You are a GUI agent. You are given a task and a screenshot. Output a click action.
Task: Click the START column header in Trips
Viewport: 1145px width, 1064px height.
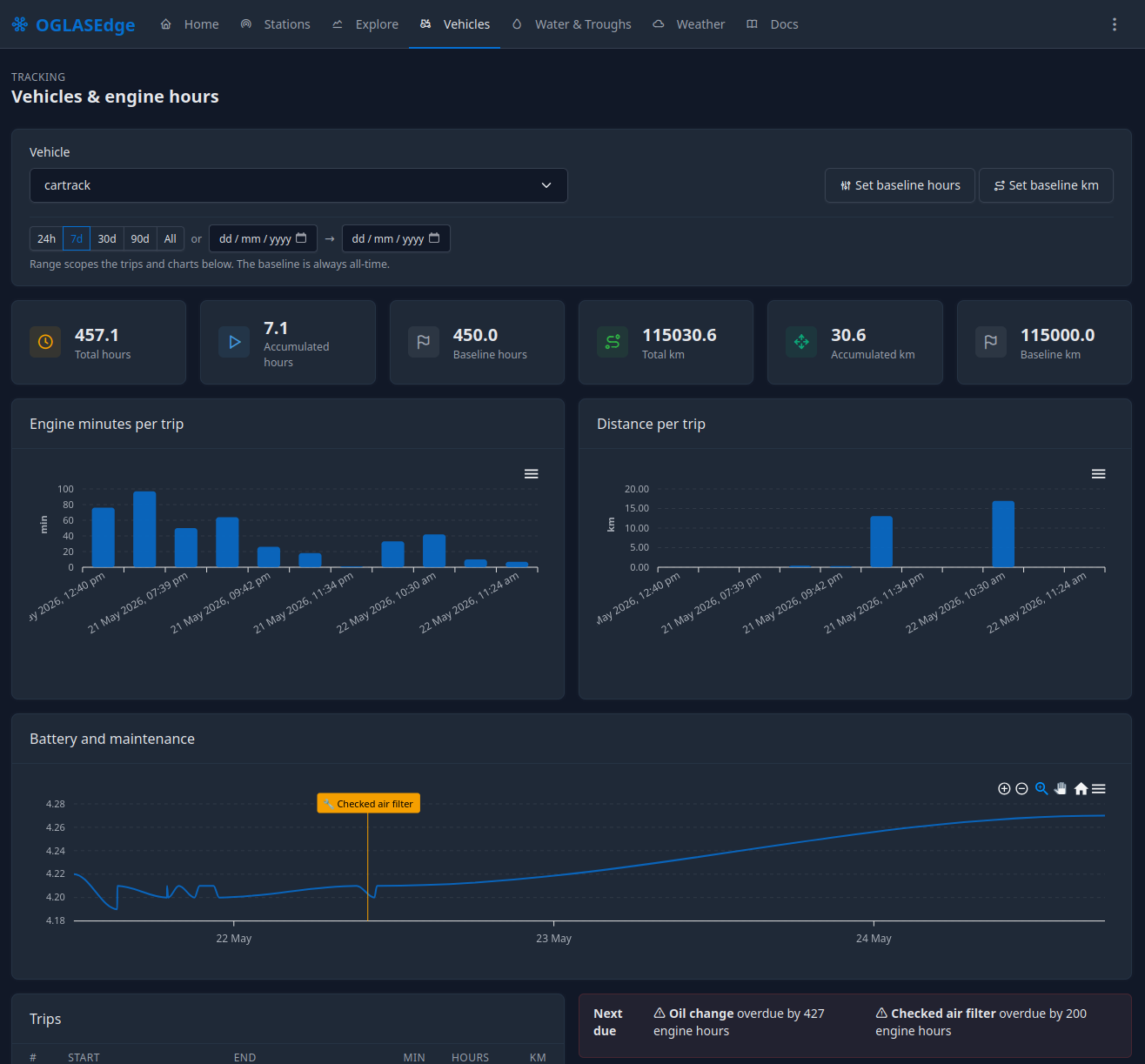coord(84,1057)
